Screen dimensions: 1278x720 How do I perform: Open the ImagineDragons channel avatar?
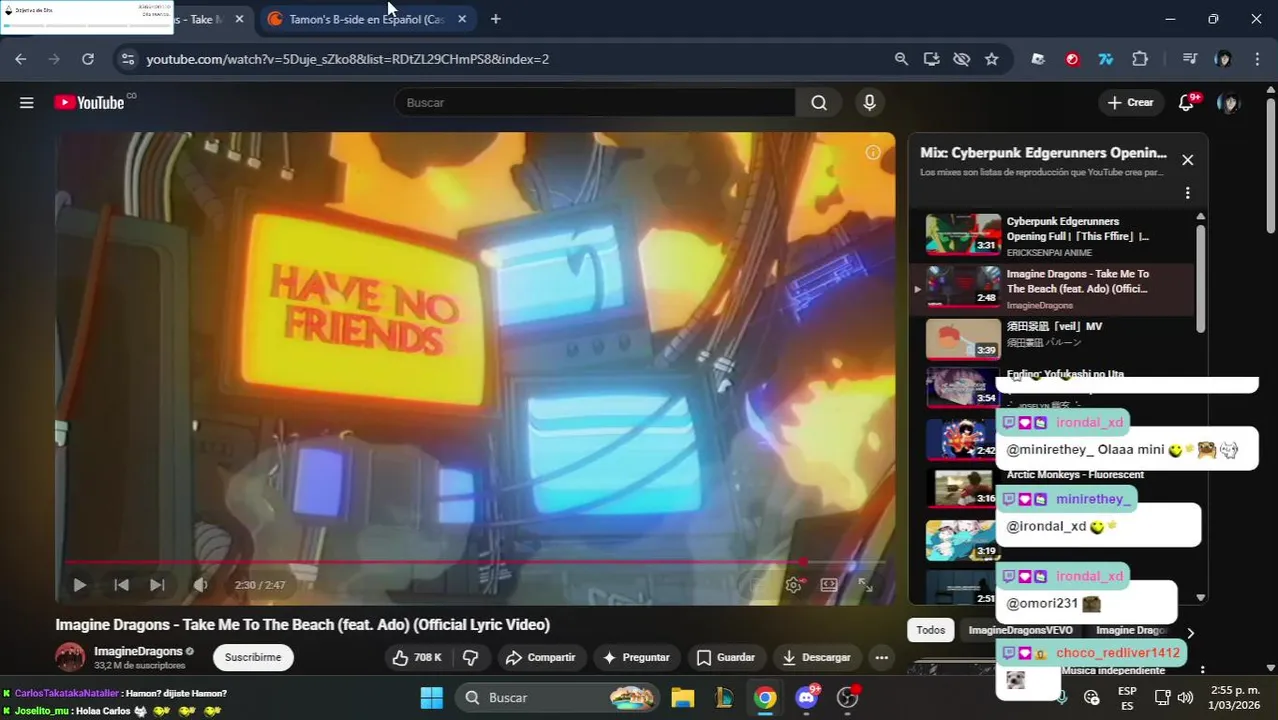[x=70, y=657]
